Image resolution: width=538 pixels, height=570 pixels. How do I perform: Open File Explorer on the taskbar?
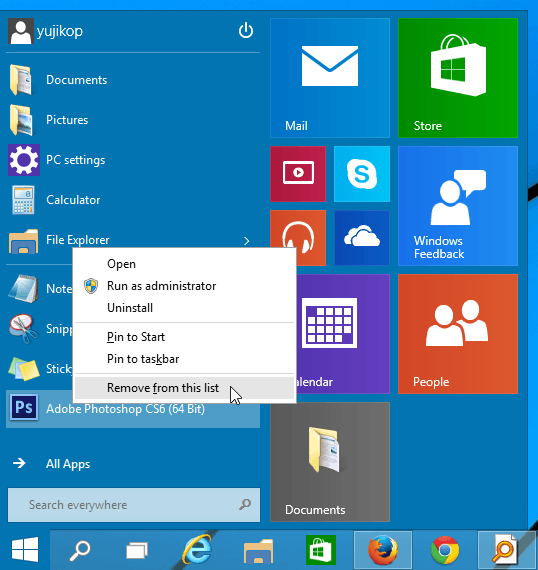(x=258, y=550)
